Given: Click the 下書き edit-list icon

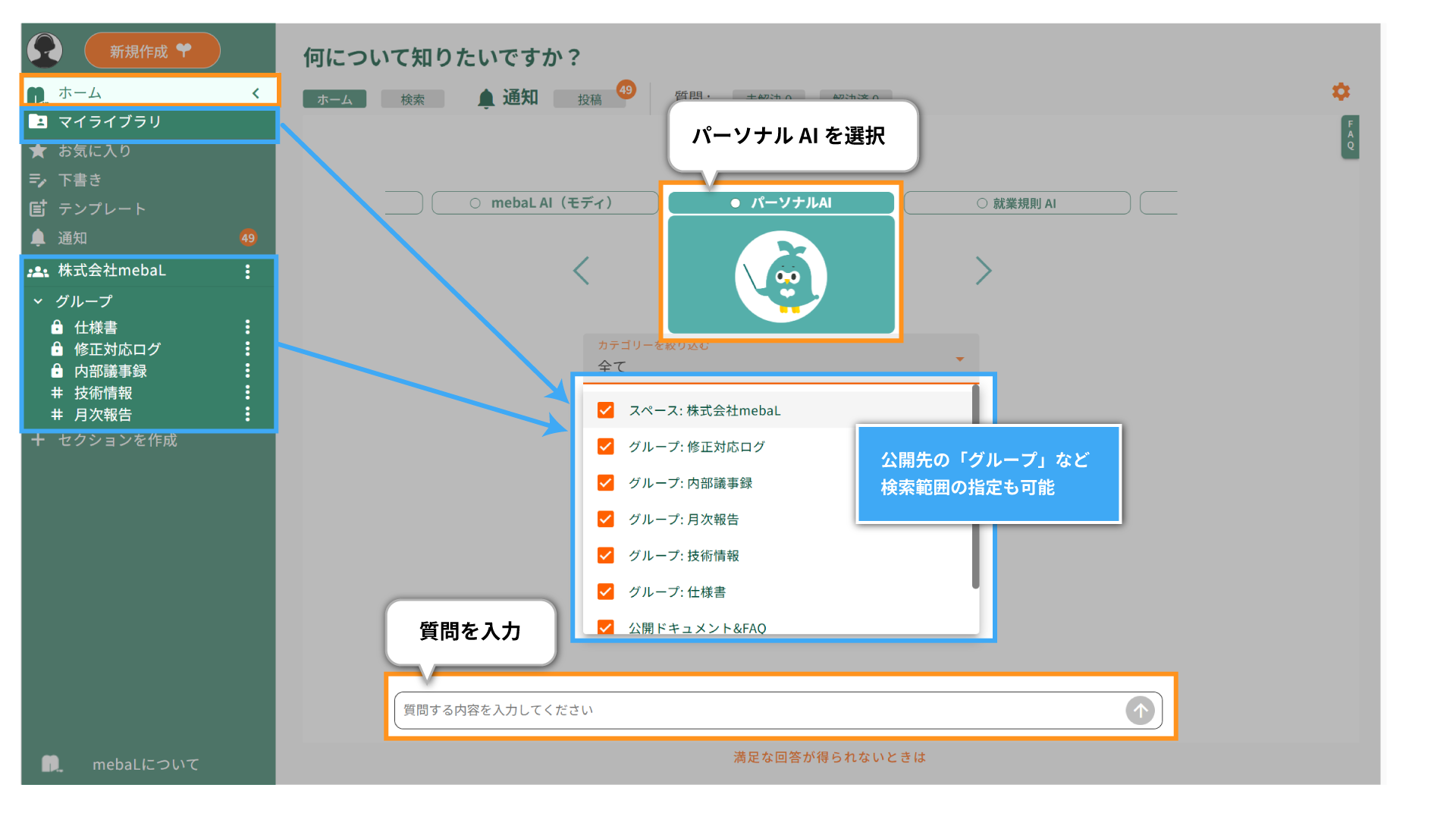Looking at the screenshot, I should click(38, 180).
